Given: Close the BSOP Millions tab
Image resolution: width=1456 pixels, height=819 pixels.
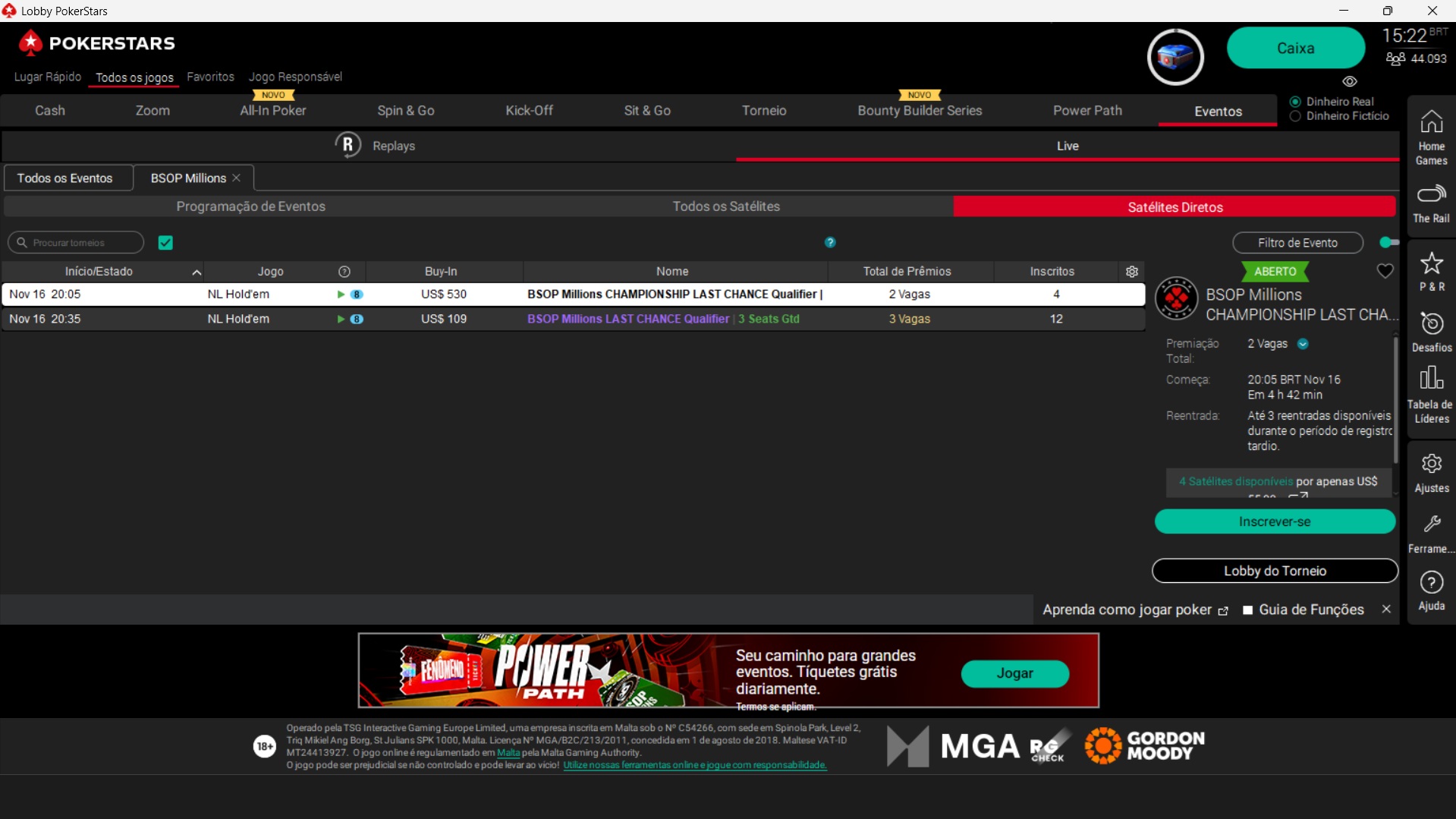Looking at the screenshot, I should tap(236, 178).
